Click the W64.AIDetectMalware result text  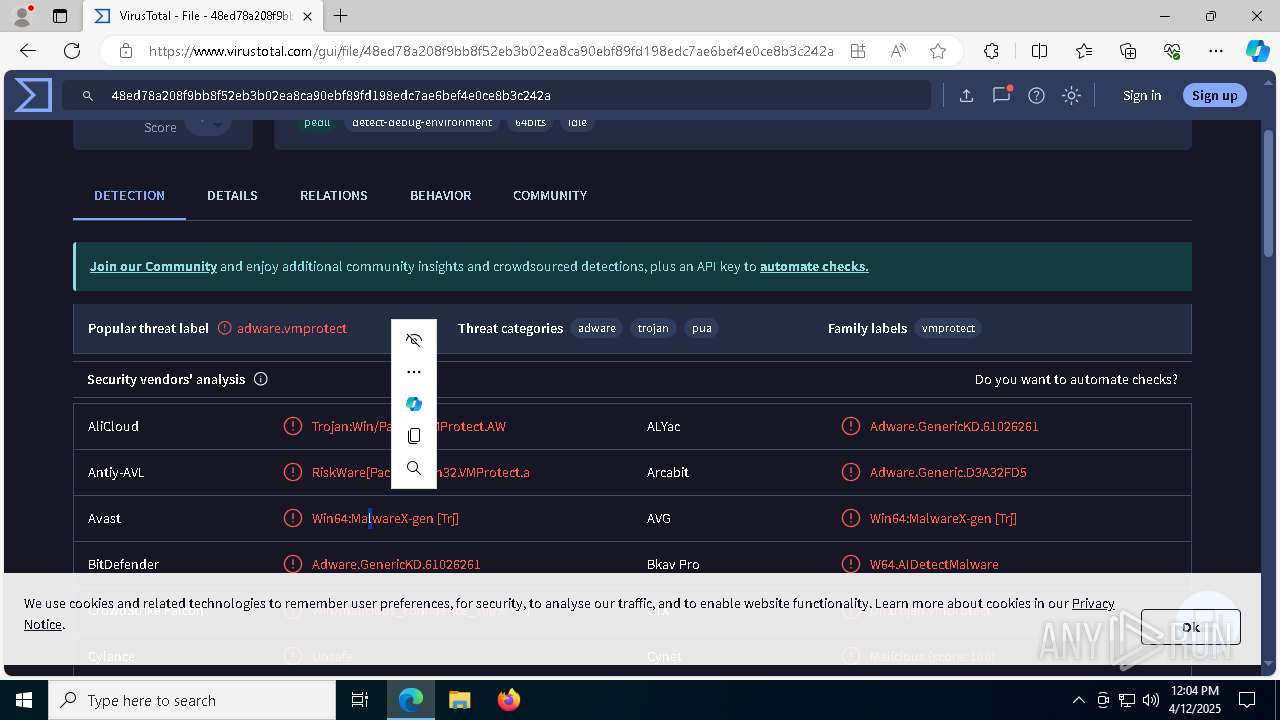click(x=934, y=564)
